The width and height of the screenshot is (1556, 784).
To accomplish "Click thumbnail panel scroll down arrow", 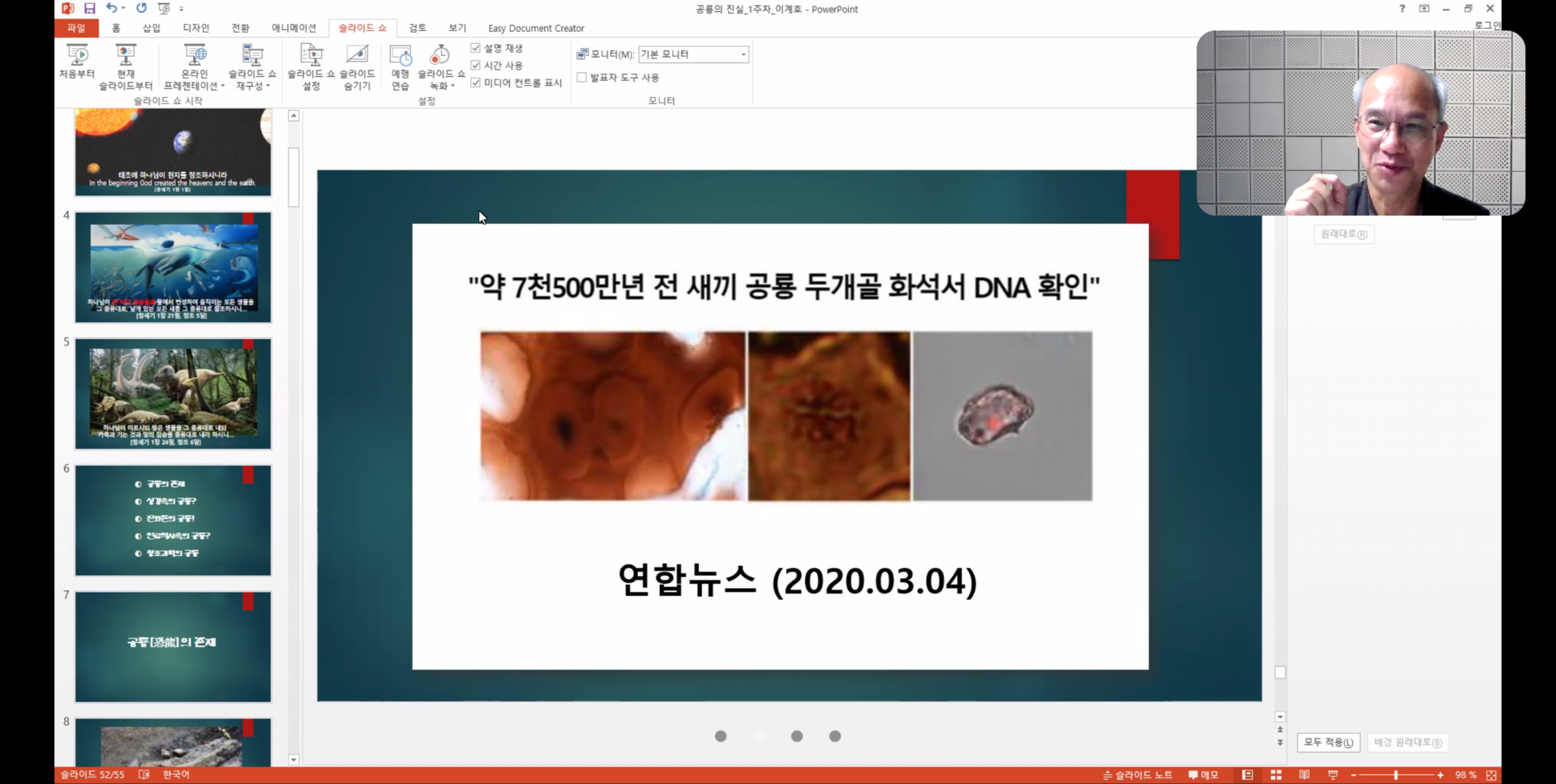I will (x=294, y=760).
